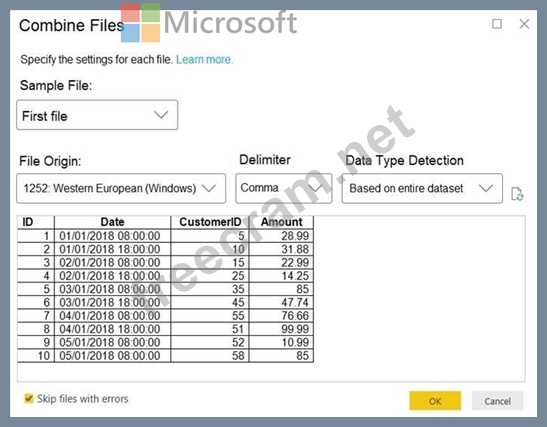Image resolution: width=547 pixels, height=427 pixels.
Task: Click the Cancel button
Action: (497, 401)
